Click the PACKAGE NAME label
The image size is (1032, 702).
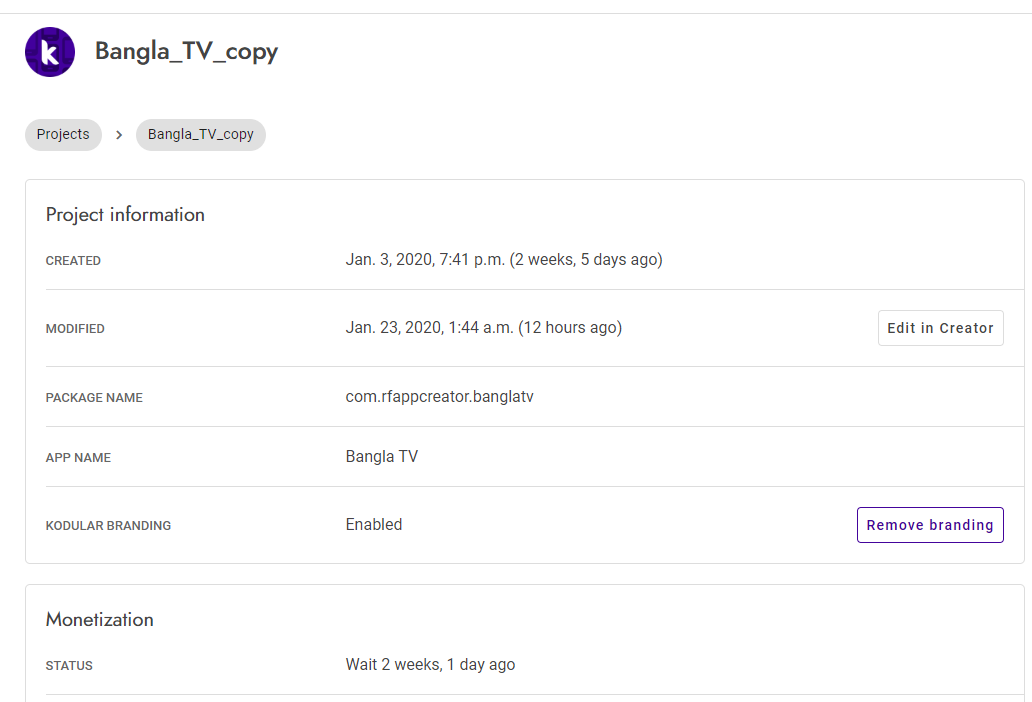point(94,398)
